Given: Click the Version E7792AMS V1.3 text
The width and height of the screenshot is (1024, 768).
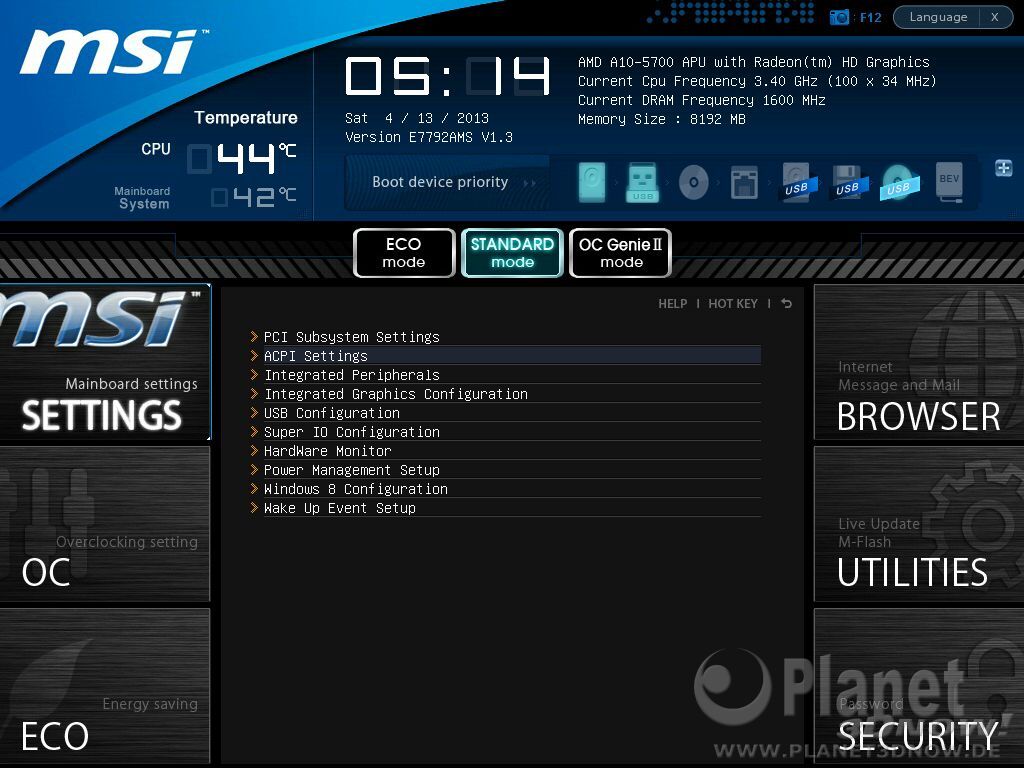Looking at the screenshot, I should point(428,137).
